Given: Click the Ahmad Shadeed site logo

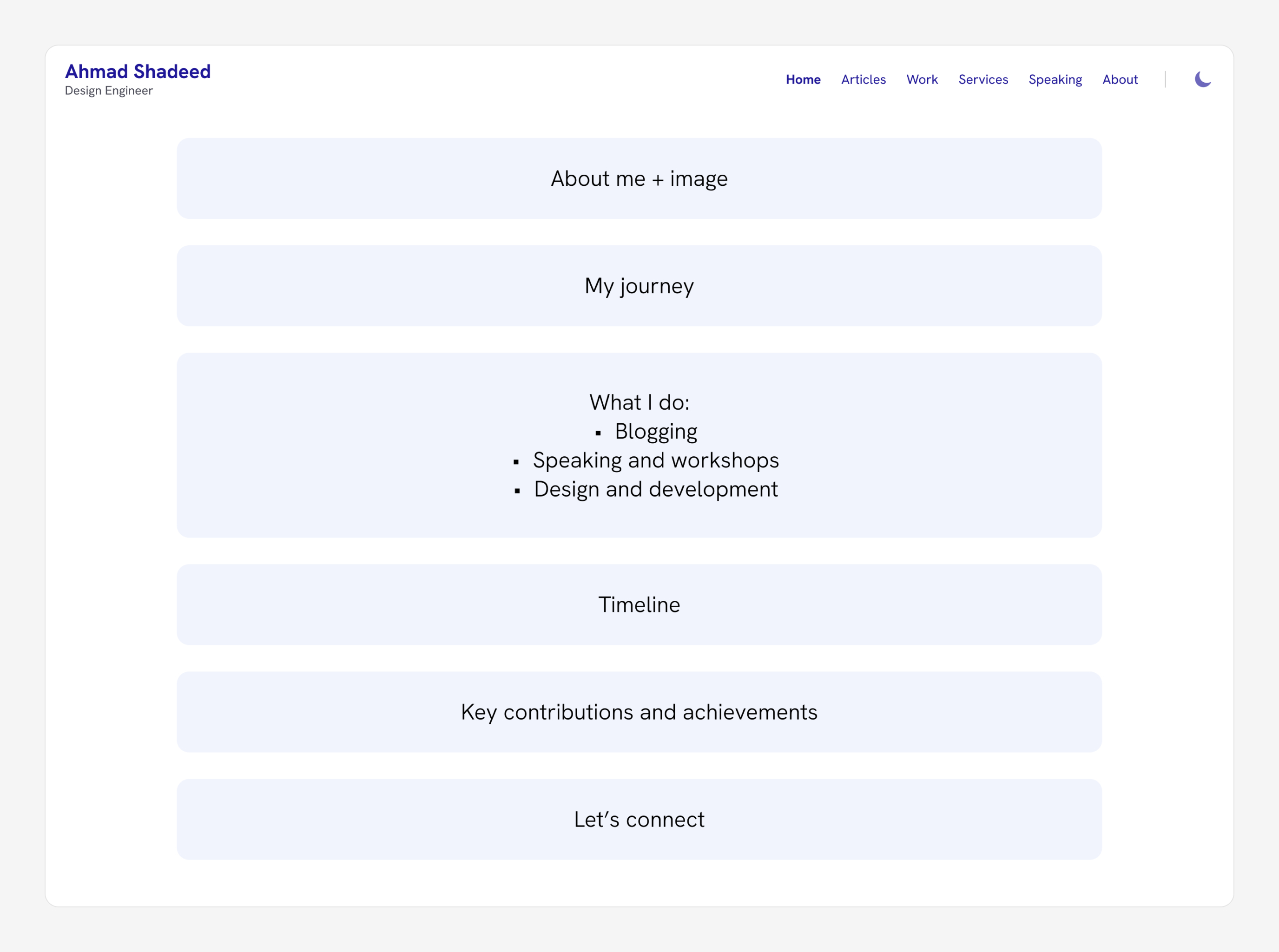Looking at the screenshot, I should (x=138, y=72).
